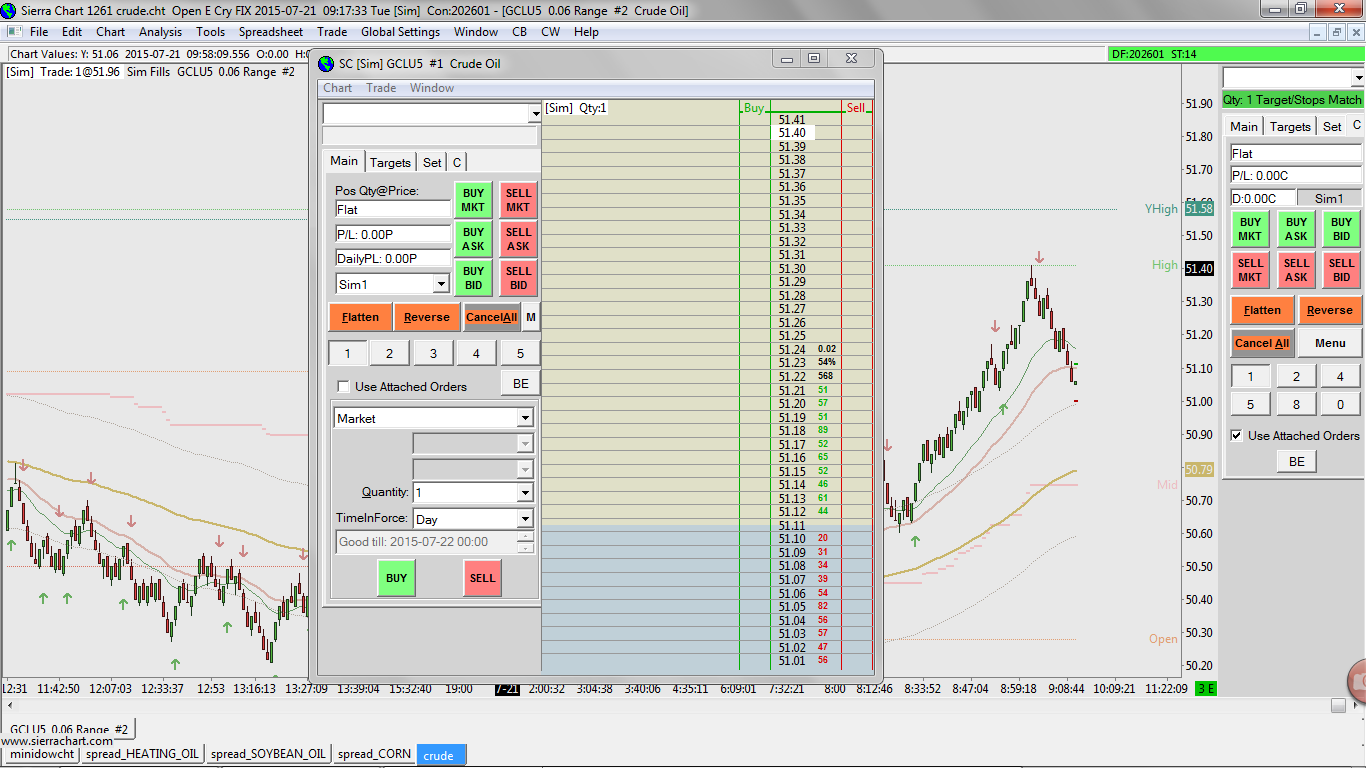The height and width of the screenshot is (768, 1366).
Task: Click the BE button in the trade window
Action: point(521,383)
